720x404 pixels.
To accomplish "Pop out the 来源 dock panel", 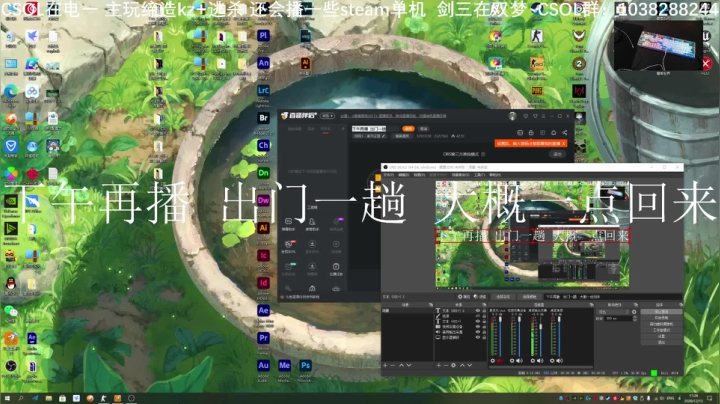I will pos(484,305).
